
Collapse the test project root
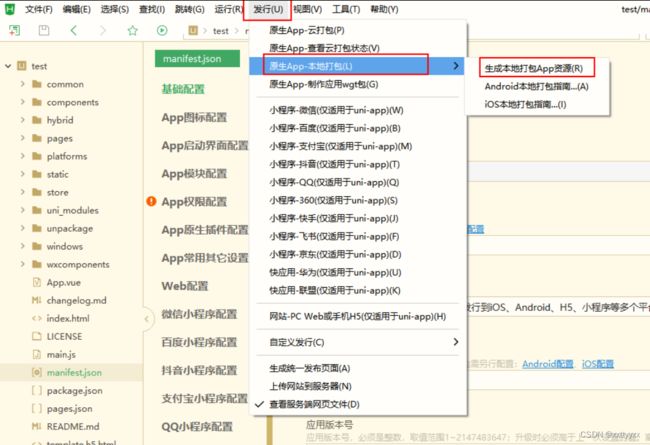8,66
